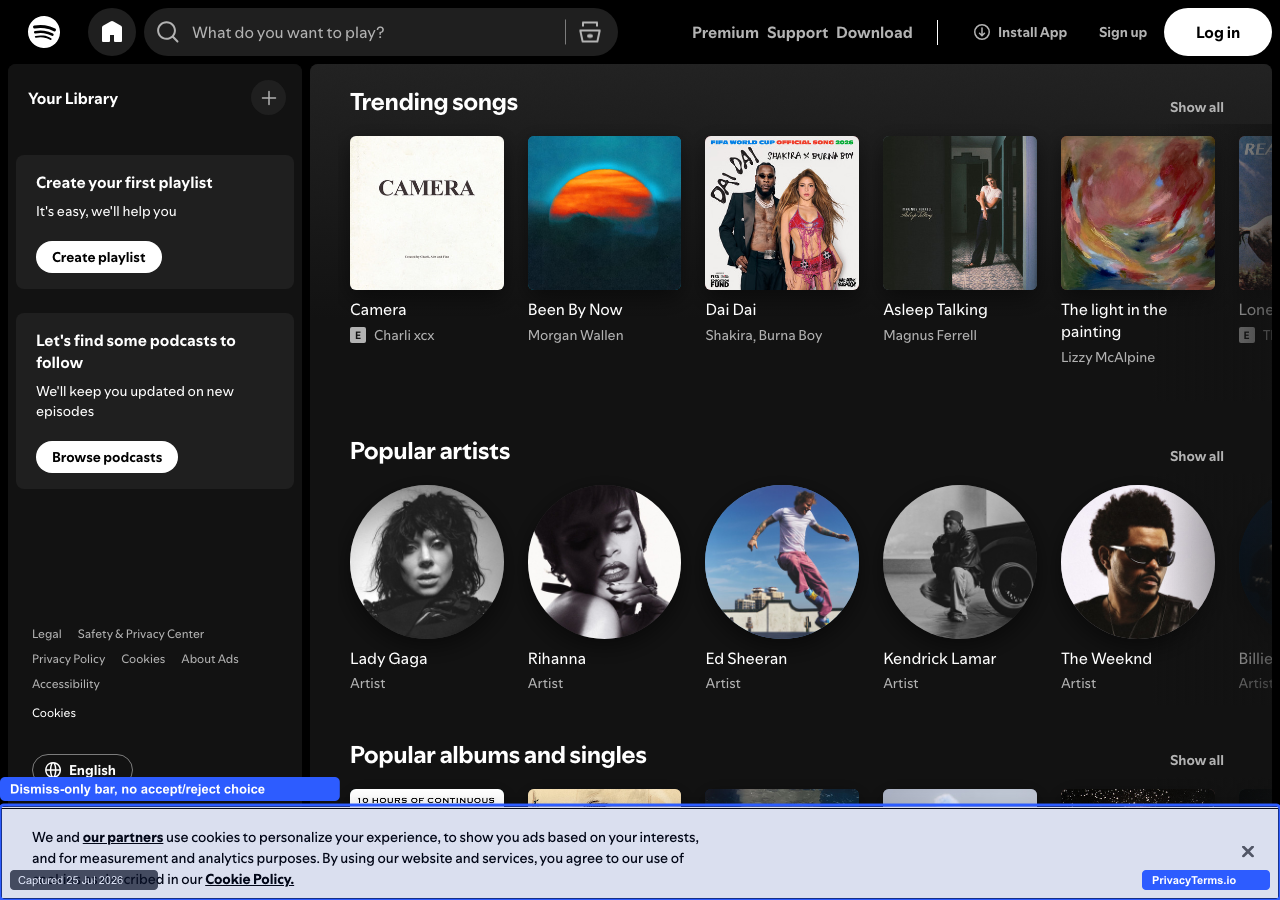Click the PrivacyTerms.io badge

click(1206, 880)
